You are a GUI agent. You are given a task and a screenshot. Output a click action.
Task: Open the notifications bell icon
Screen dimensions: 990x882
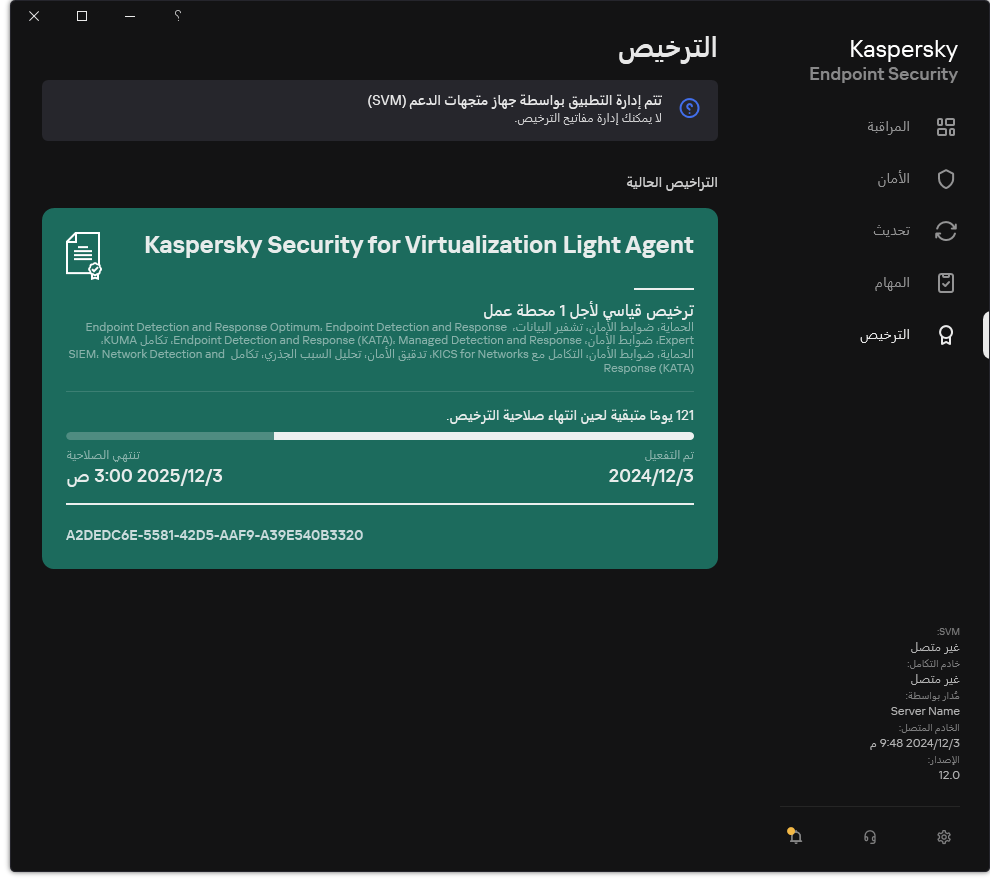795,836
